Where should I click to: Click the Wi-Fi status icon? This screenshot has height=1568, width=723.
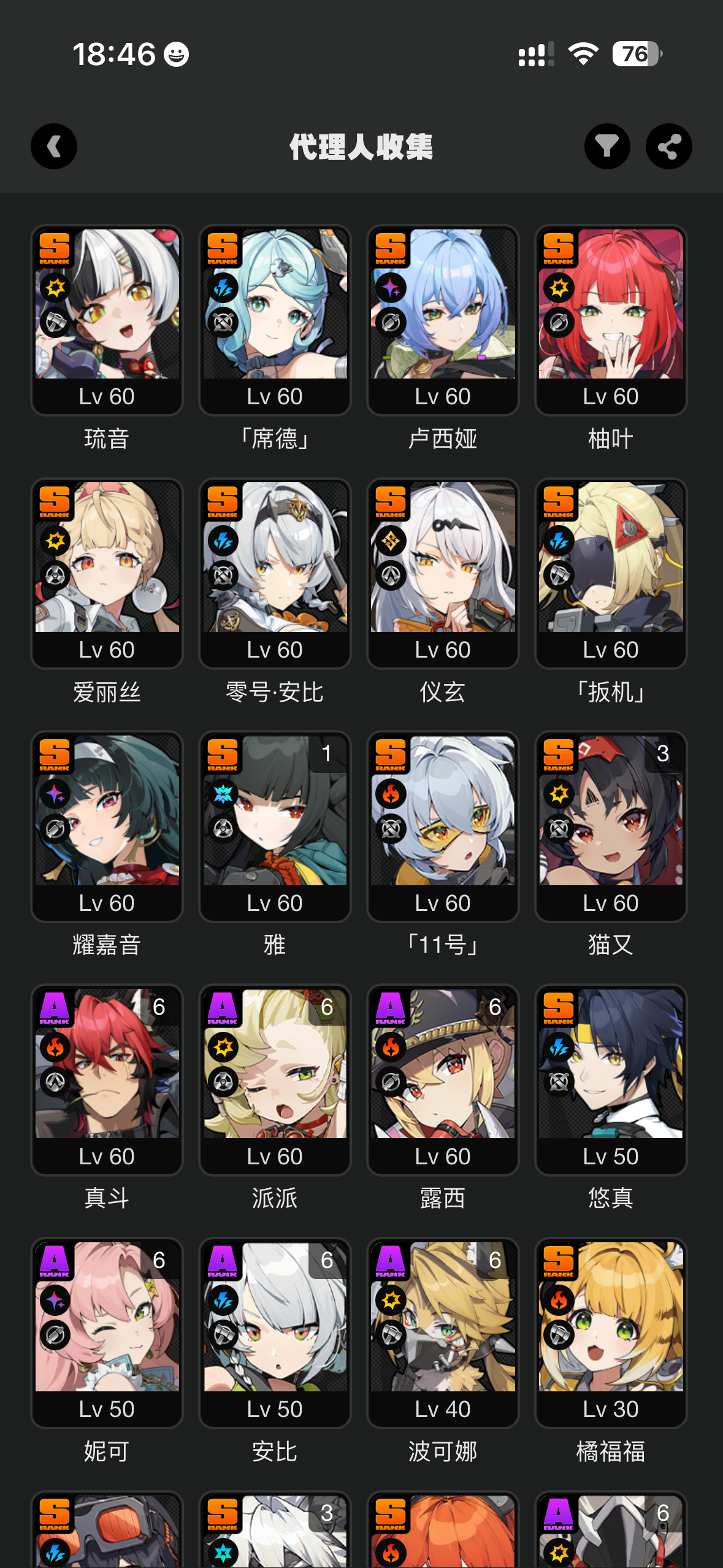pyautogui.click(x=583, y=54)
